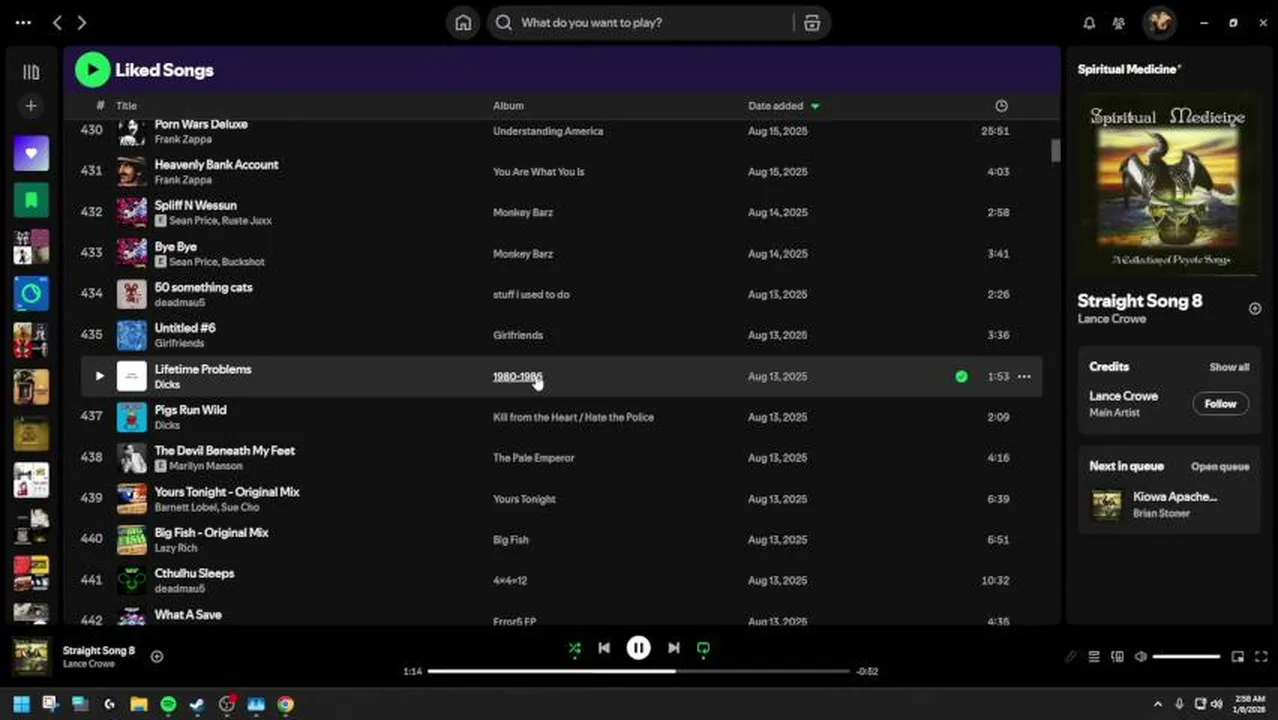Adjust the Spotify volume slider
This screenshot has height=720, width=1278.
[x=1186, y=657]
